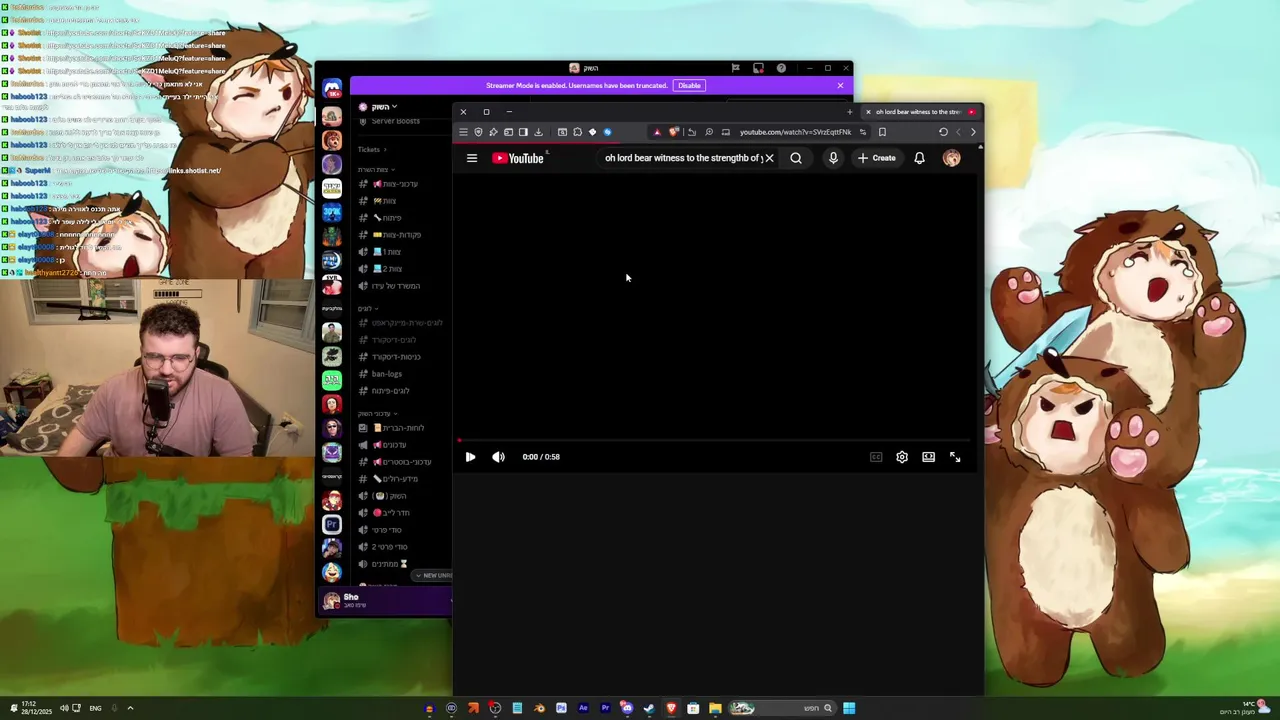Open browser extensions puzzle icon
Screen dimensions: 1280x720
pyautogui.click(x=577, y=132)
